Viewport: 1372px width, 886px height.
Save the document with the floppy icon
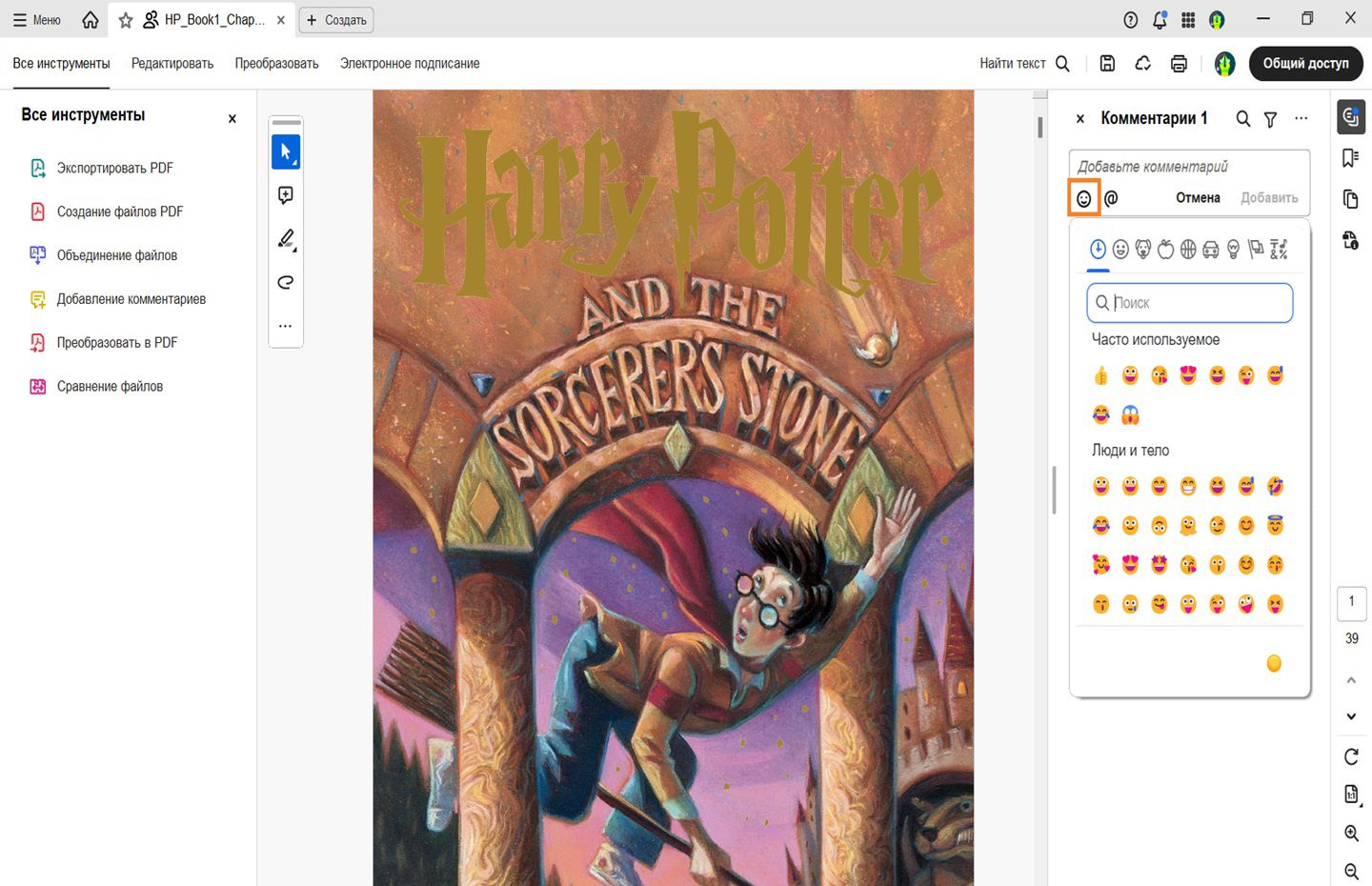[x=1107, y=64]
